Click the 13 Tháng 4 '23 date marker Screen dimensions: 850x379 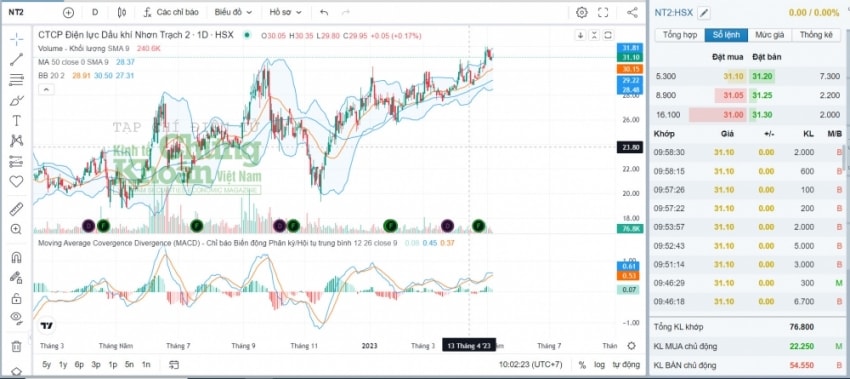469,345
